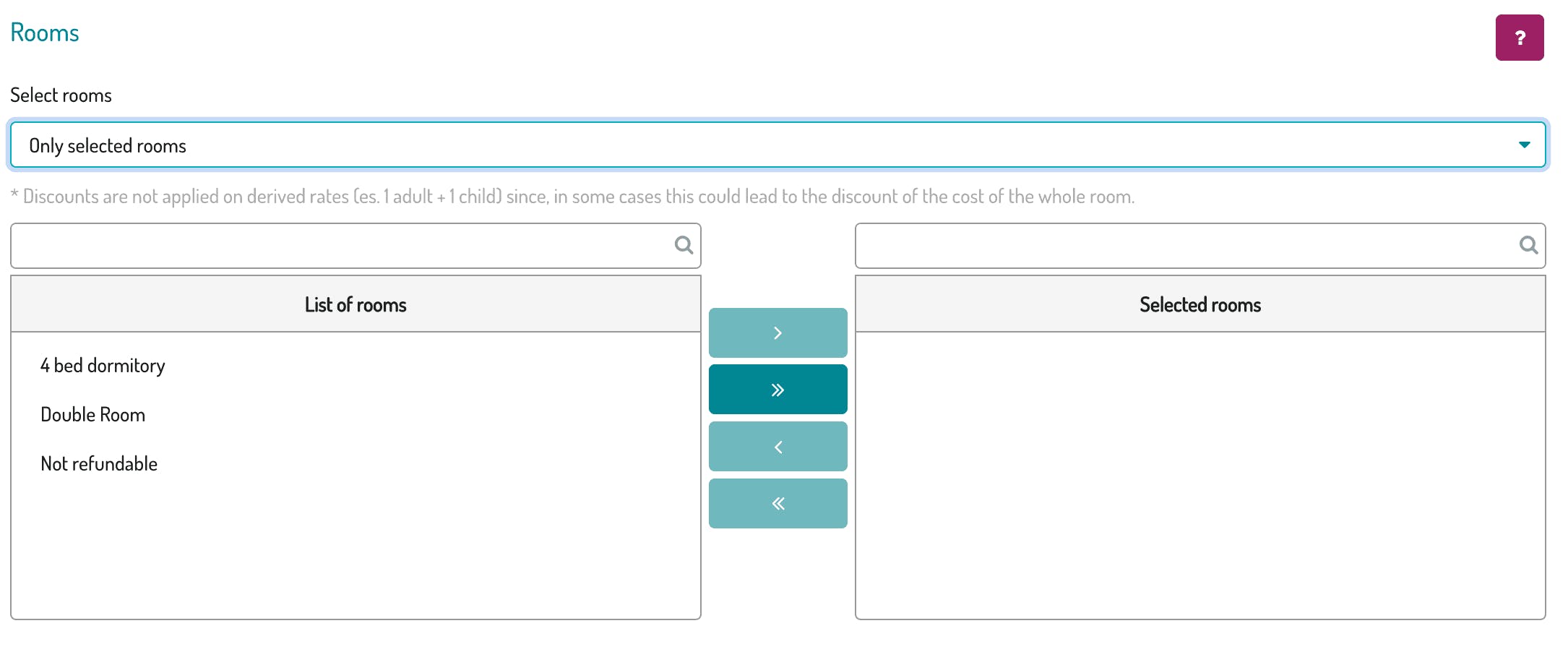
Task: Choose 'Double Room' in List of rooms
Action: click(92, 415)
